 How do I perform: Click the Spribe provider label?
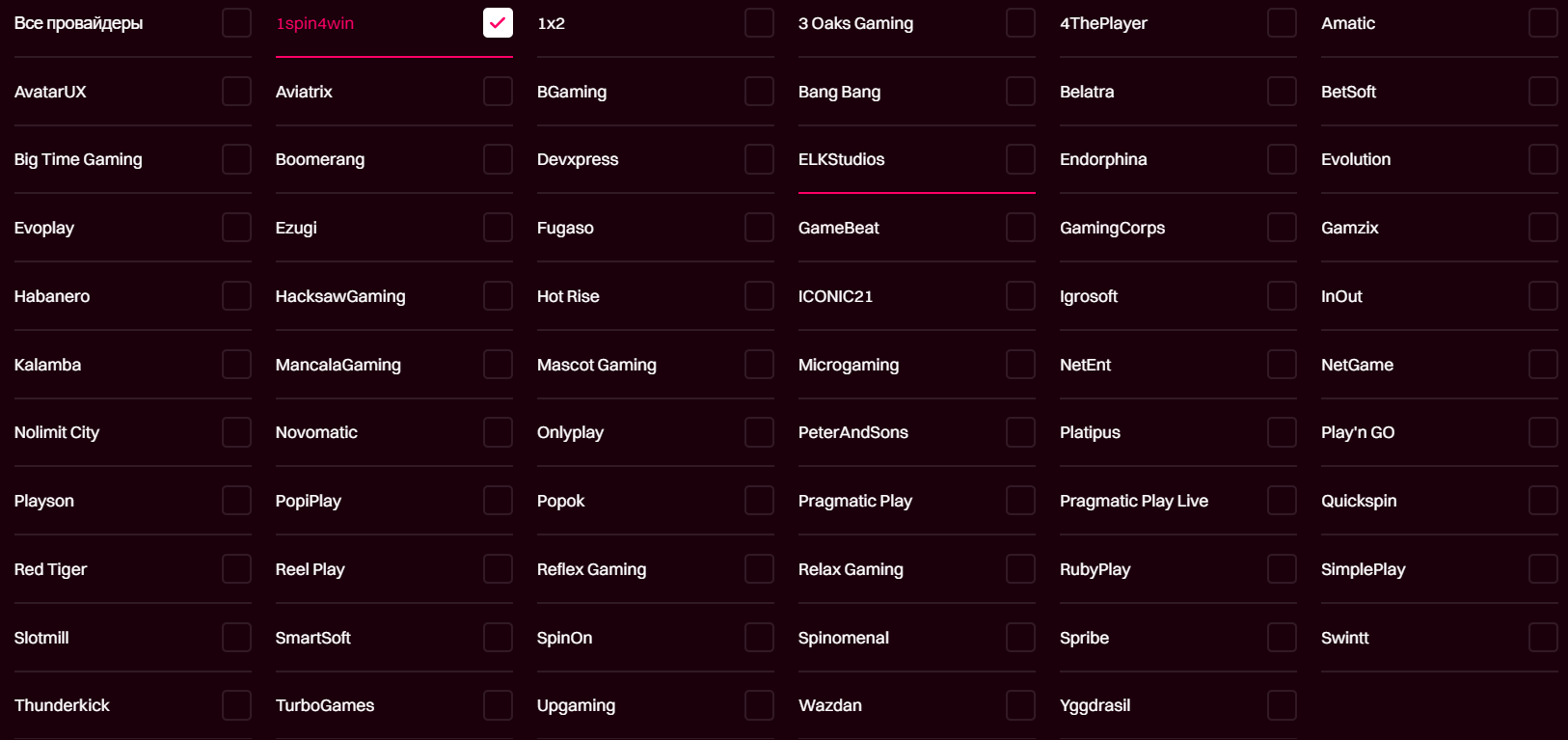click(1084, 638)
